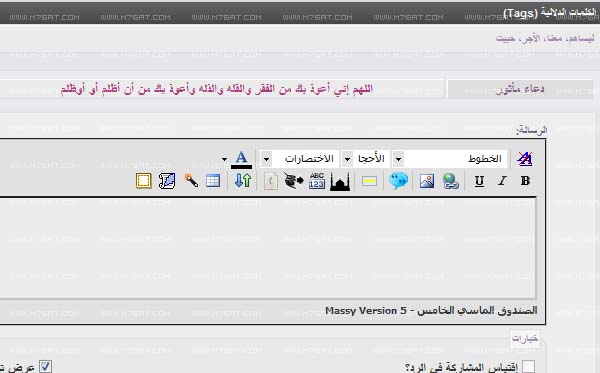This screenshot has width=600, height=373.
Task: Open the tag link حييت
Action: (x=506, y=38)
